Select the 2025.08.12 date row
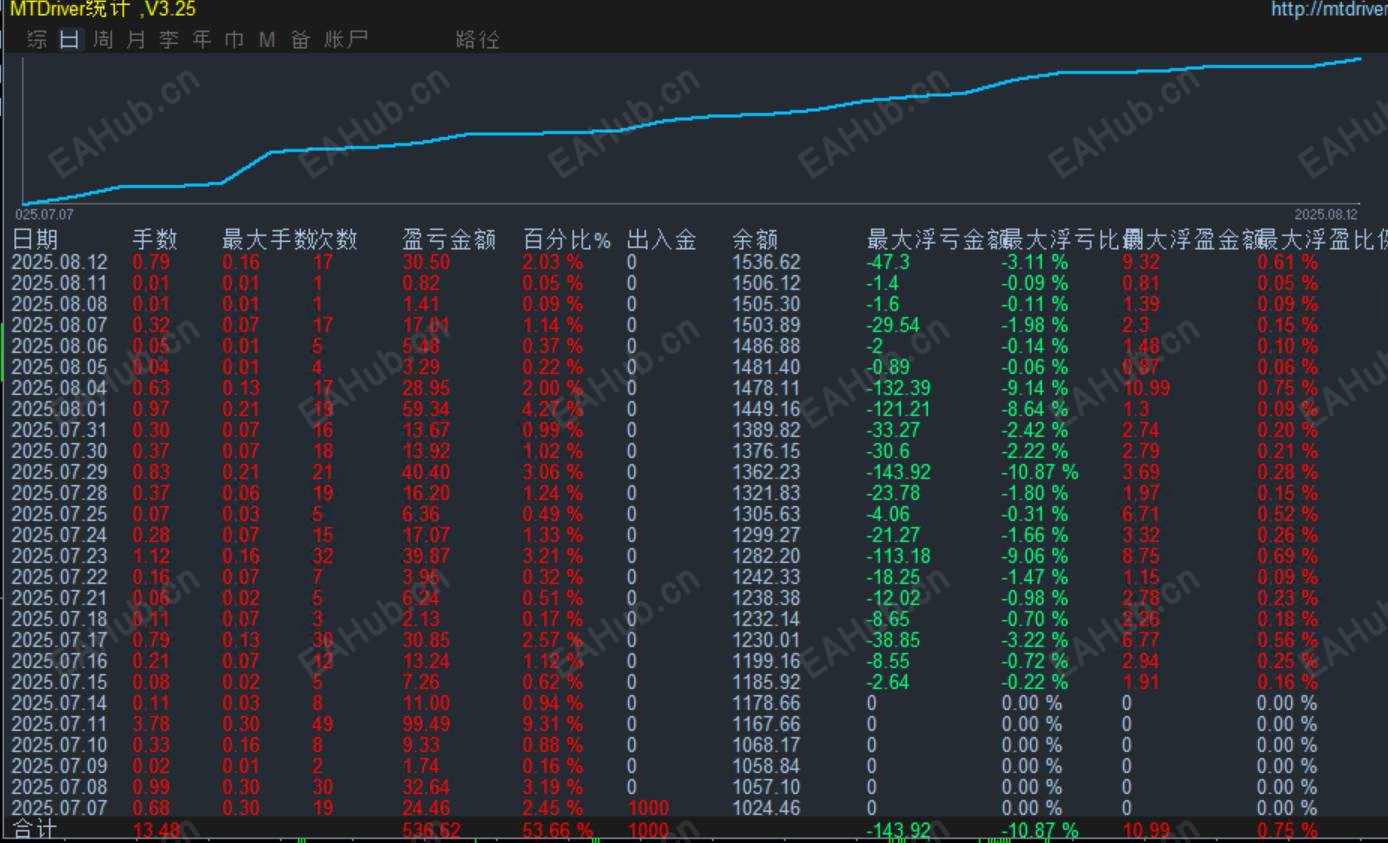 (59, 262)
